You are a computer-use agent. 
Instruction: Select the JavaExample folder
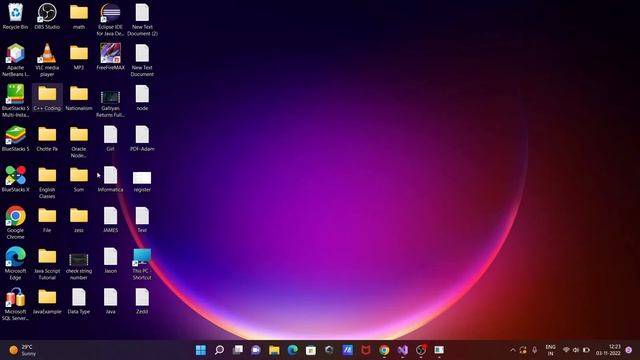[x=47, y=301]
